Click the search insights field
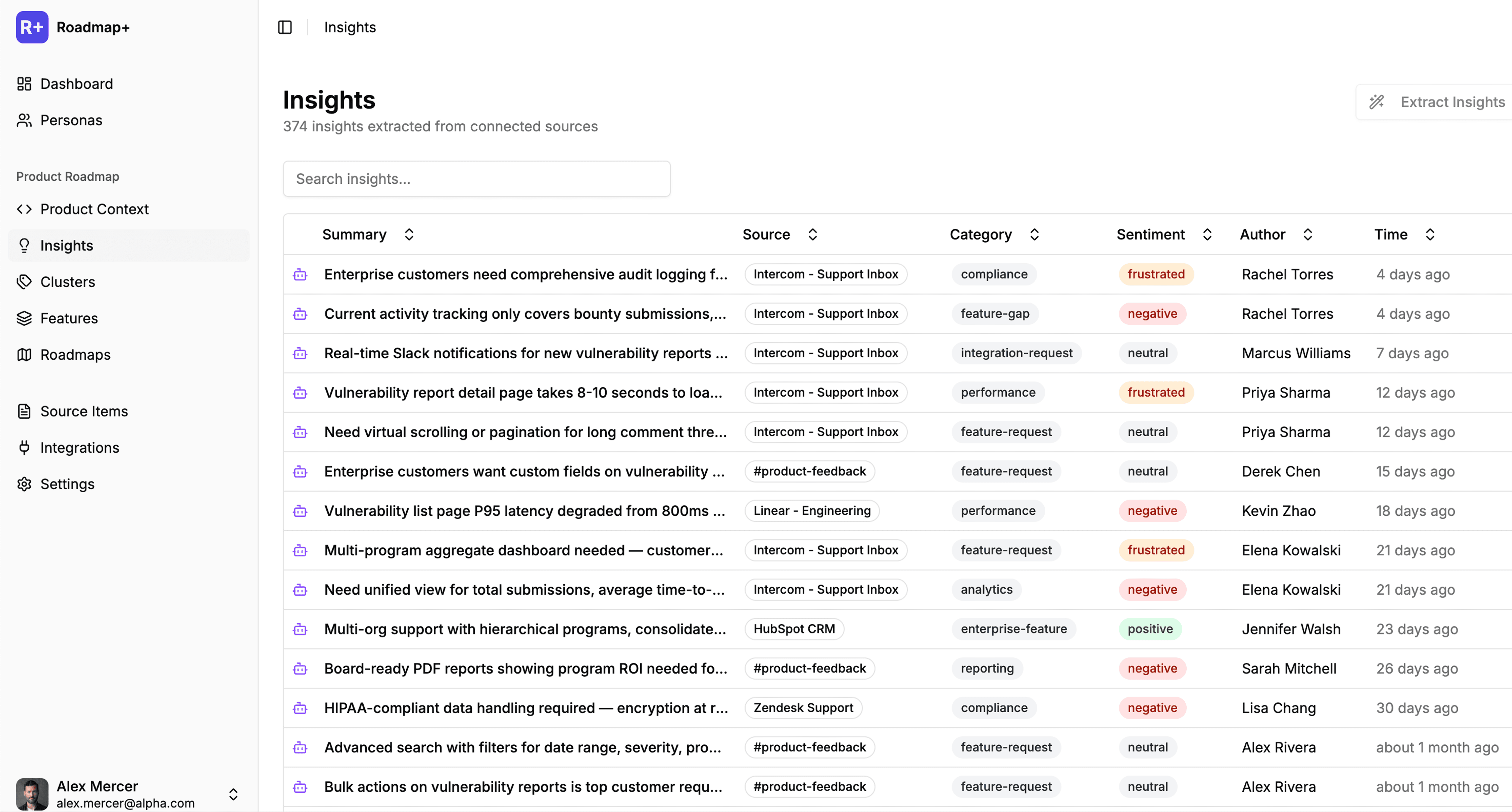The width and height of the screenshot is (1512, 812). (x=476, y=179)
